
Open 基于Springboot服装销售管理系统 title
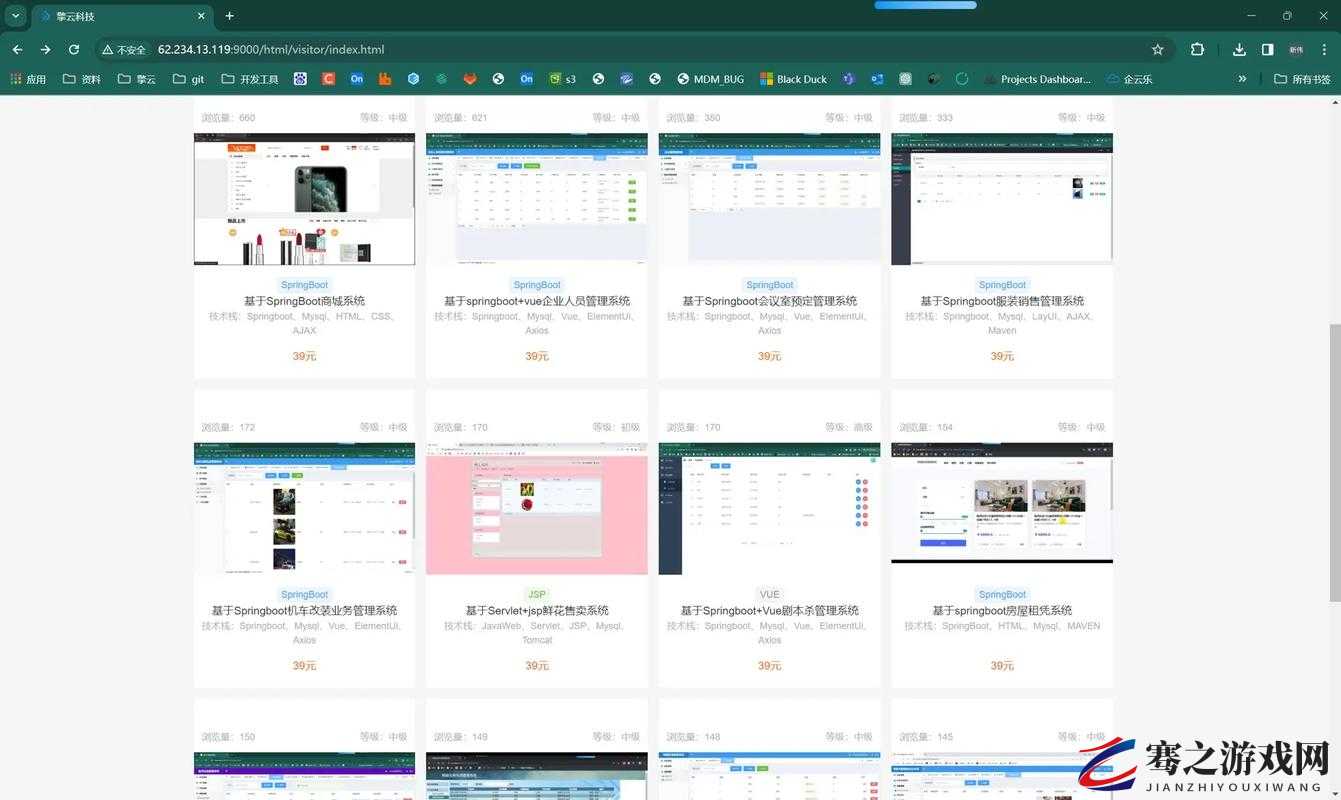click(x=1002, y=301)
